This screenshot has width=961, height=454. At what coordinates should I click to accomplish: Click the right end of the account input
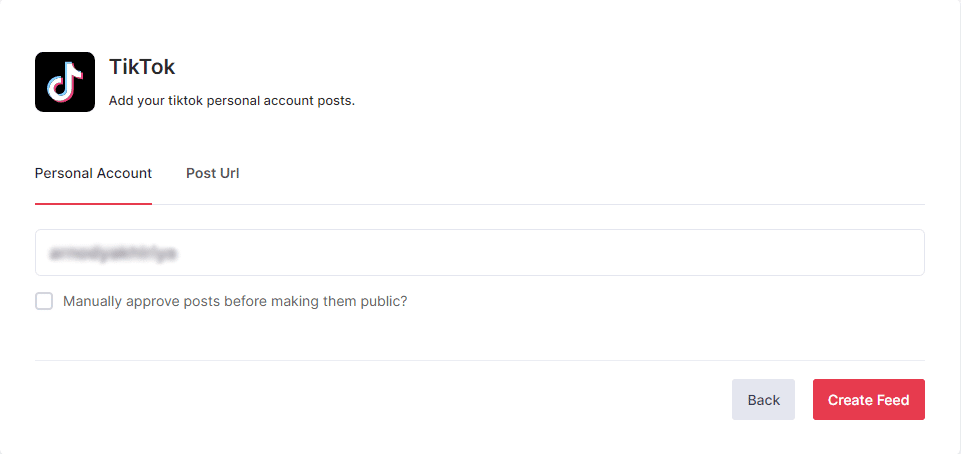[900, 253]
